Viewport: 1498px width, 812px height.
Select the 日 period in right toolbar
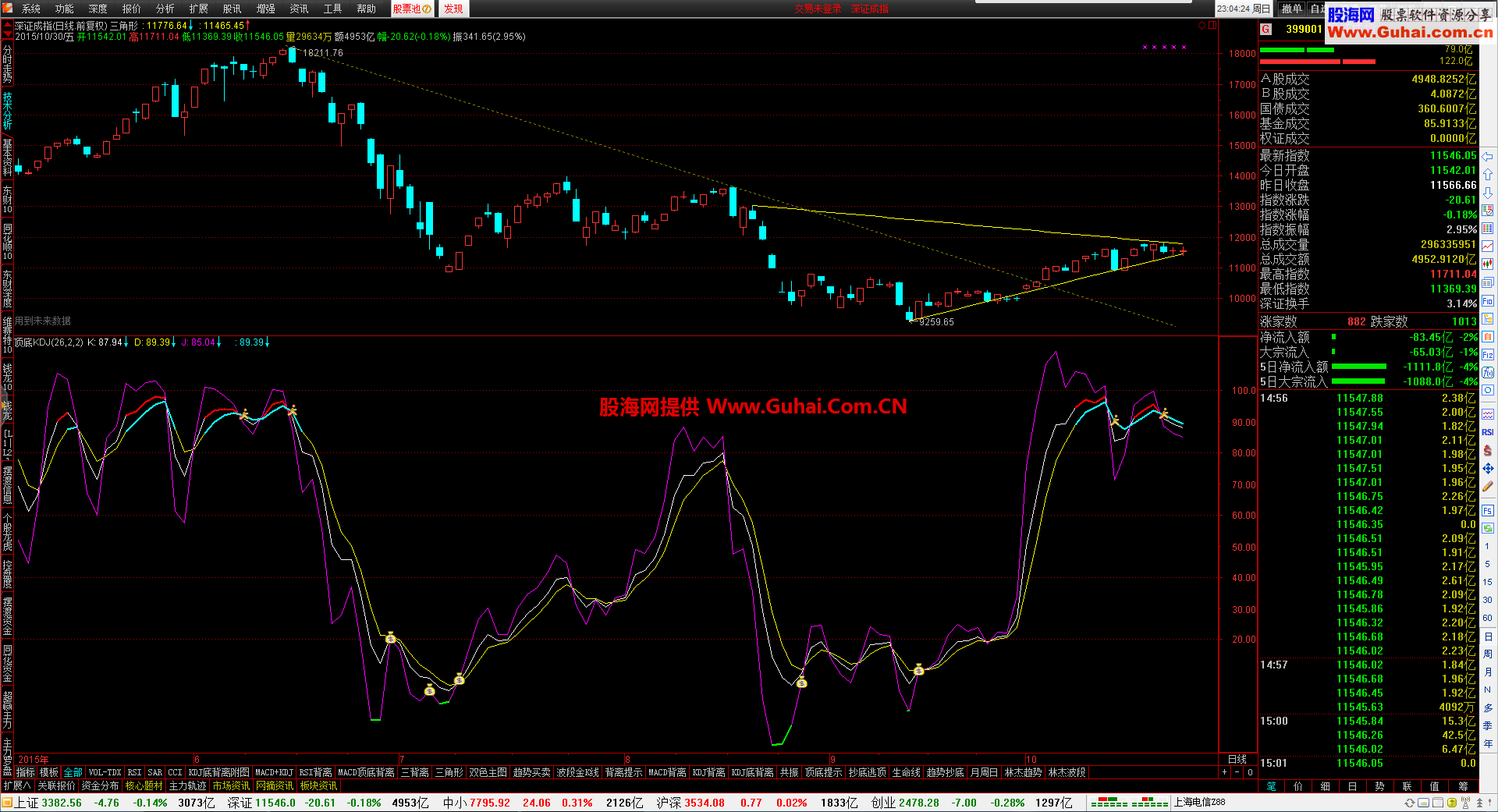[1488, 636]
